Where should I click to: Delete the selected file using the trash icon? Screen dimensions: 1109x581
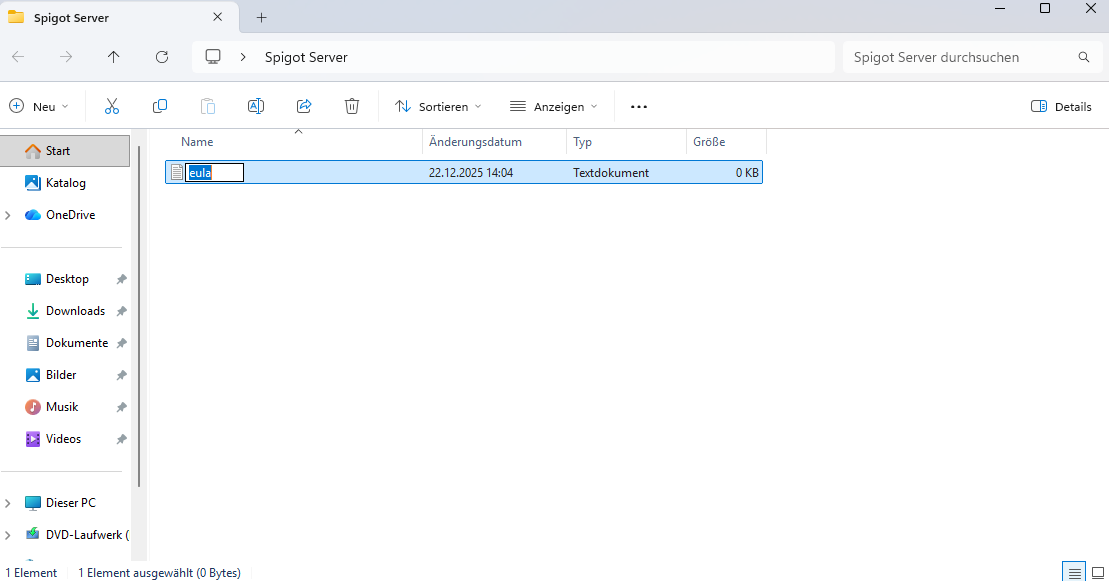pyautogui.click(x=351, y=106)
